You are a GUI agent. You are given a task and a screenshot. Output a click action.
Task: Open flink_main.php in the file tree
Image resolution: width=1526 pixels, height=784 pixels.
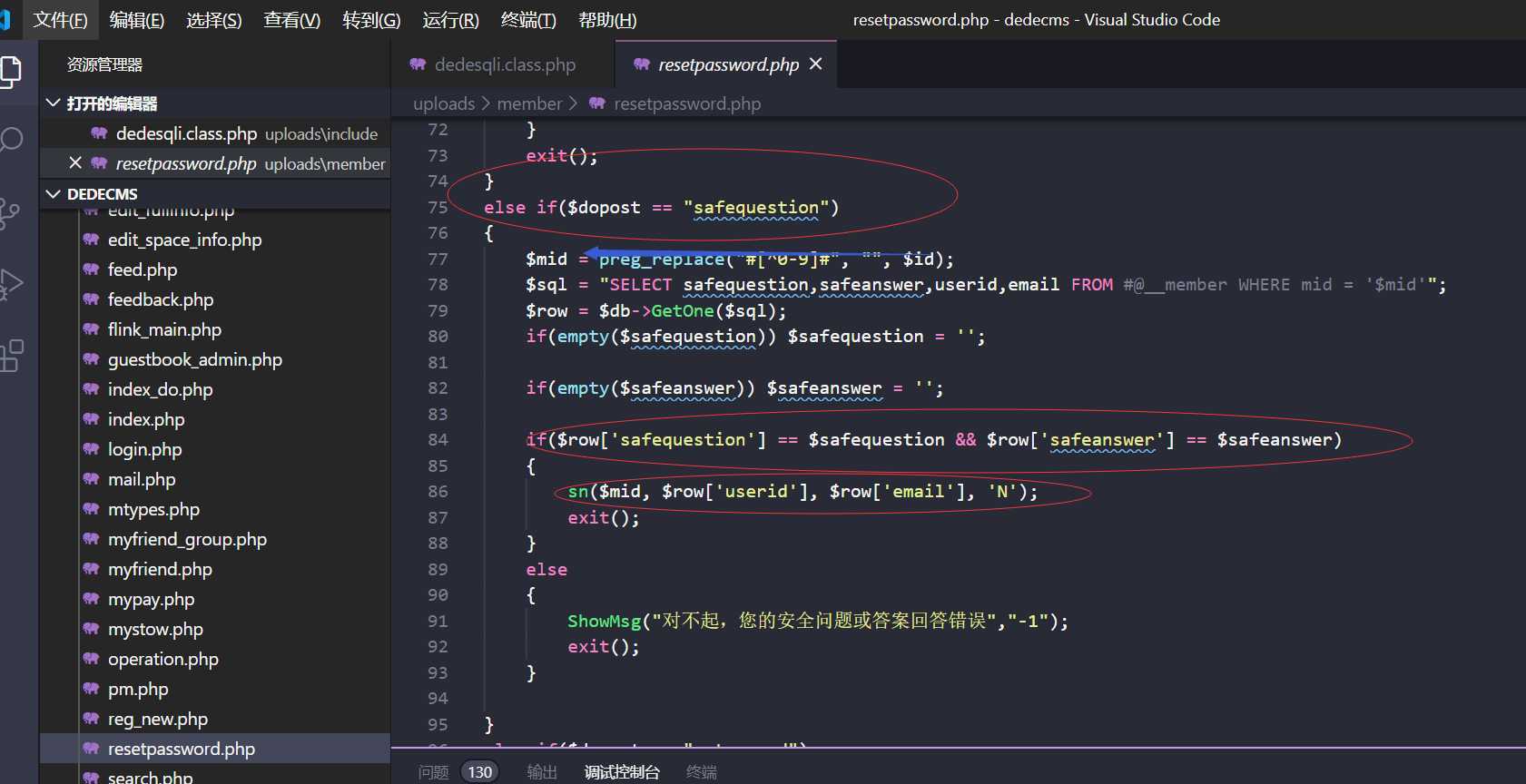pyautogui.click(x=215, y=329)
